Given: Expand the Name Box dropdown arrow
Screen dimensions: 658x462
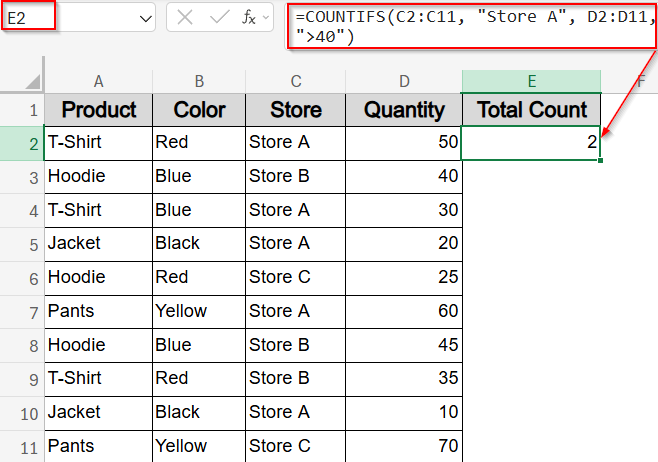Looking at the screenshot, I should tap(146, 18).
